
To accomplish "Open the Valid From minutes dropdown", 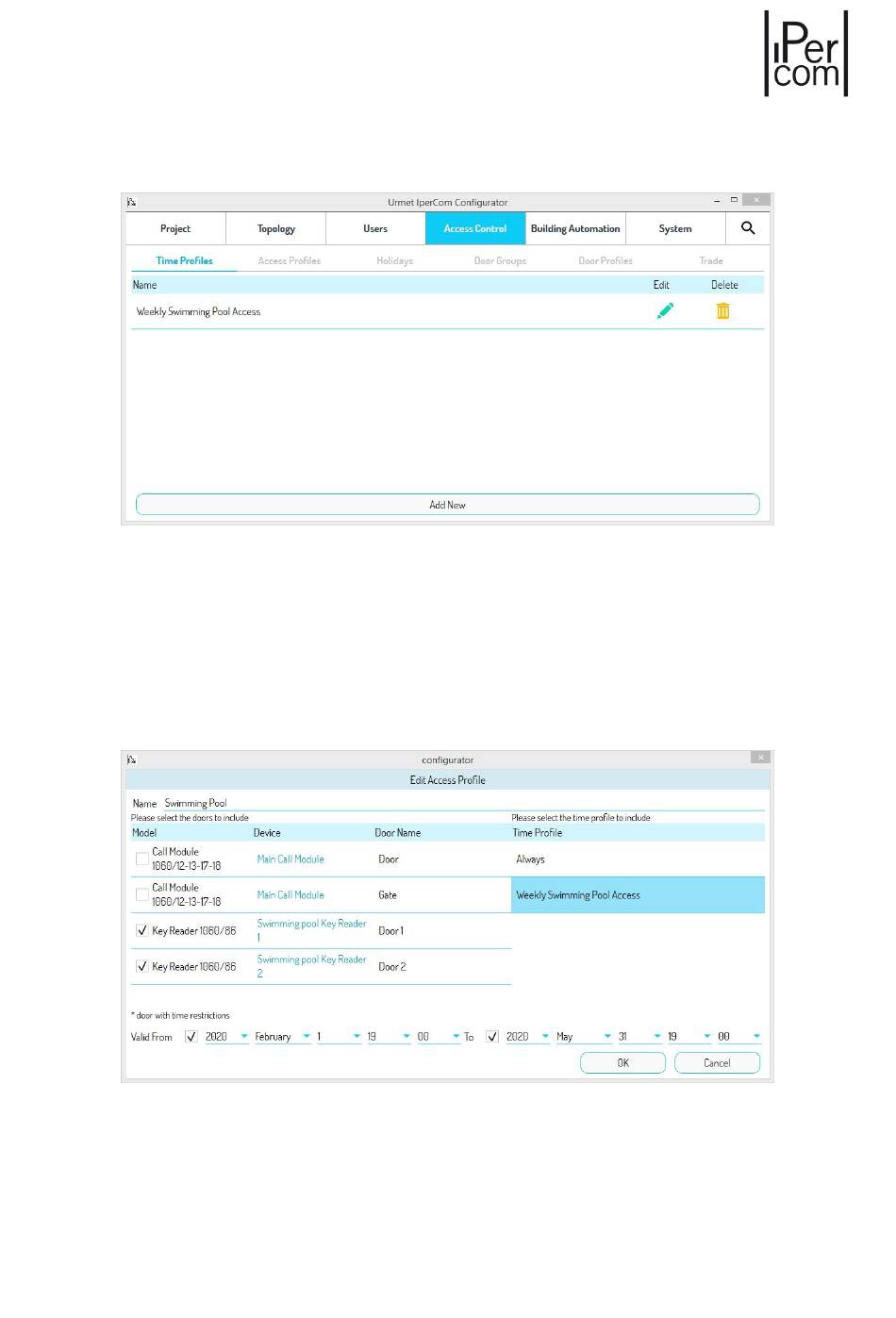I will pos(439,1036).
